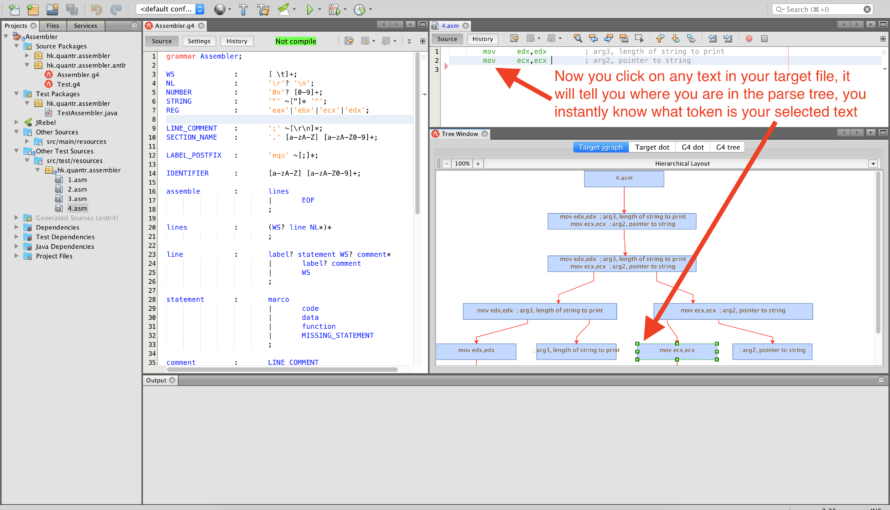The image size is (890, 510).
Task: Select the G4 dot view
Action: [692, 147]
